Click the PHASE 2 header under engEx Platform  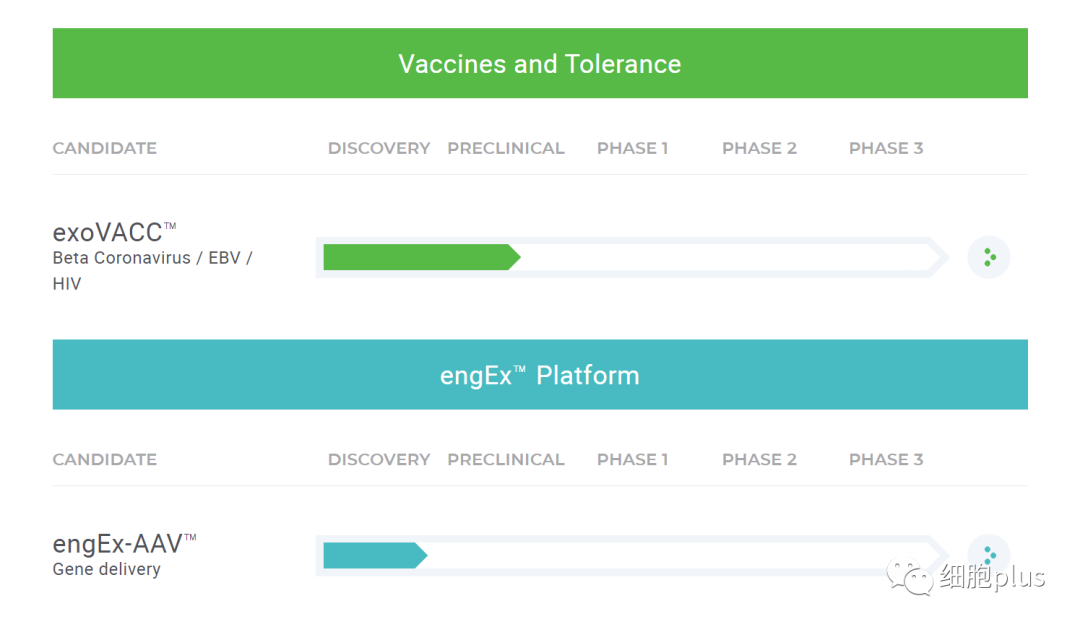[759, 460]
